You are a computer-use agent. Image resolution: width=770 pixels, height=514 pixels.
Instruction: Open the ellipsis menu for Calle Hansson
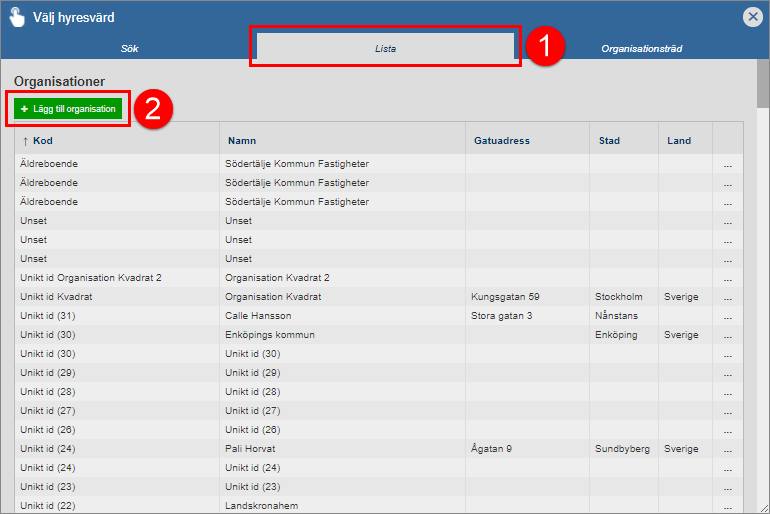tap(728, 317)
